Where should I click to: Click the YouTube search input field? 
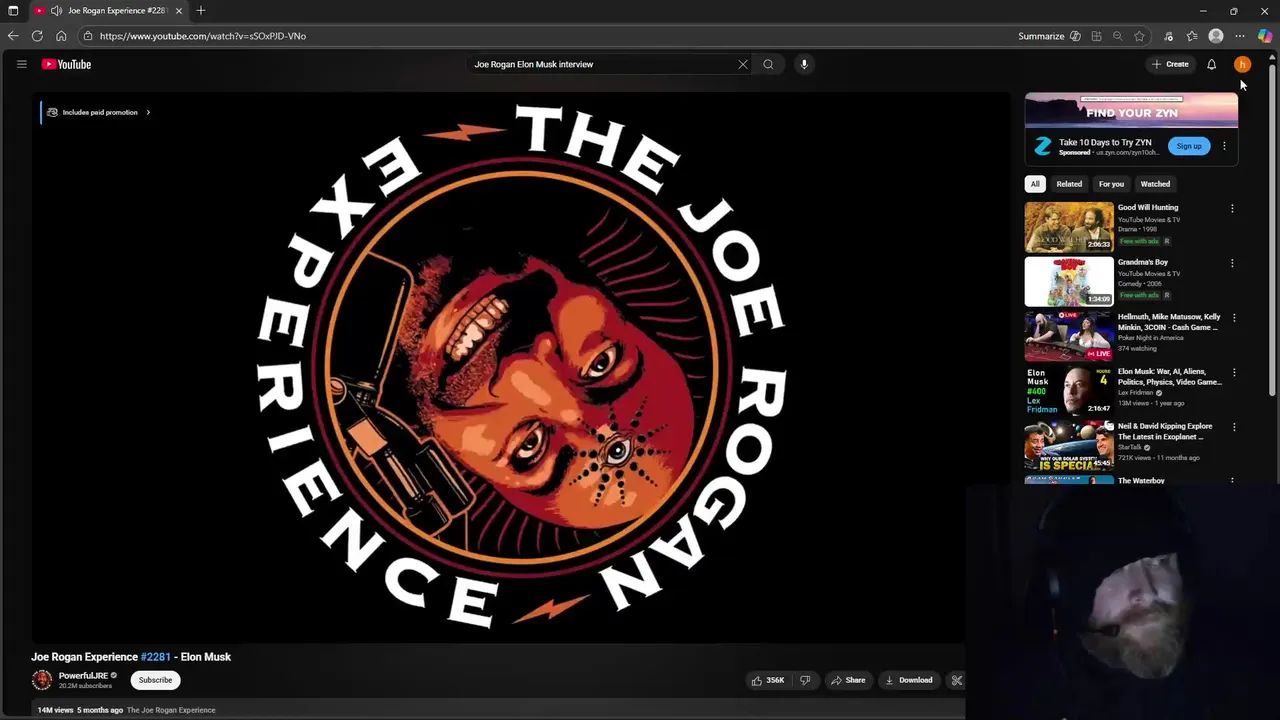[603, 64]
